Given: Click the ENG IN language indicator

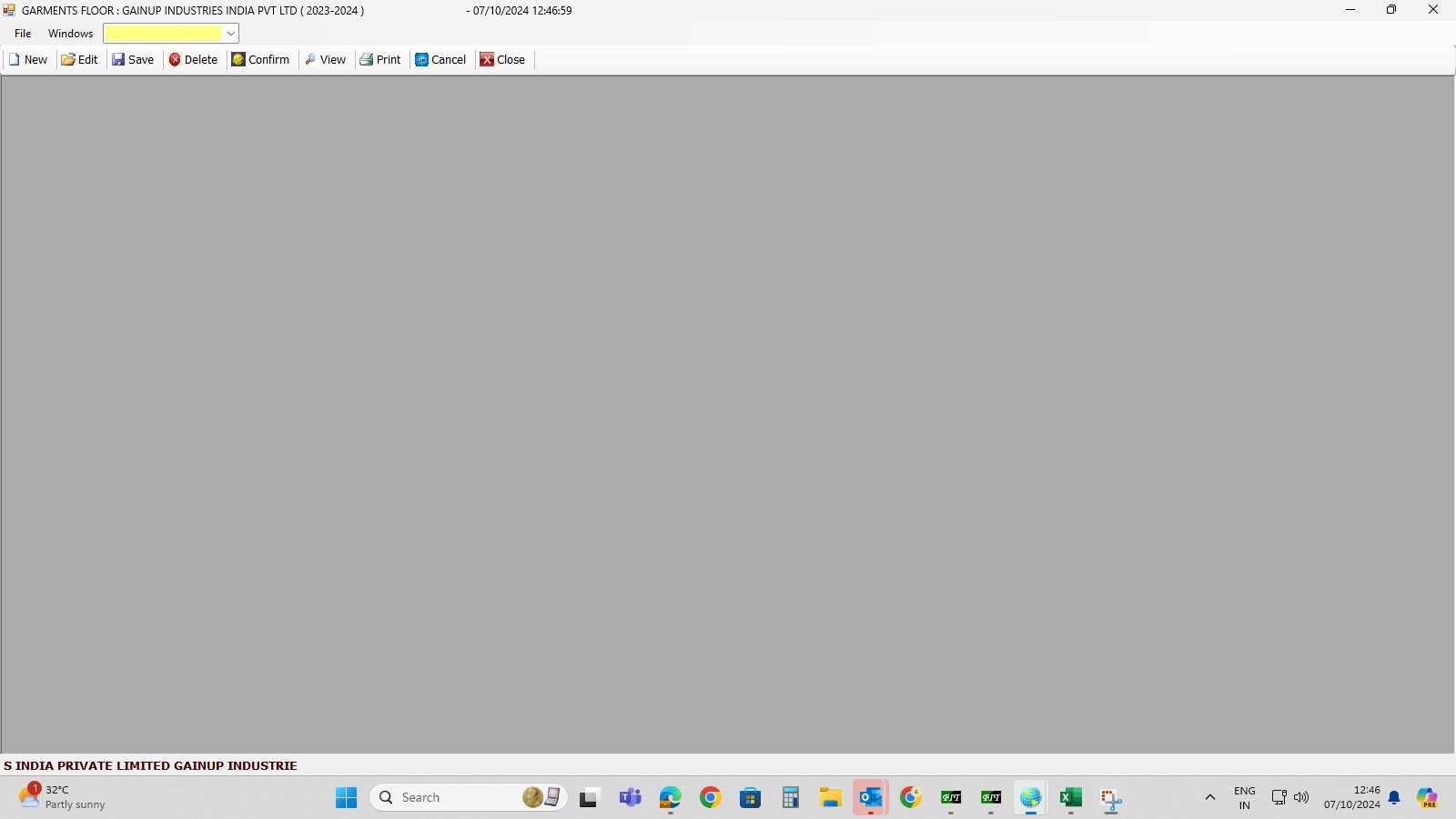Looking at the screenshot, I should (x=1244, y=798).
